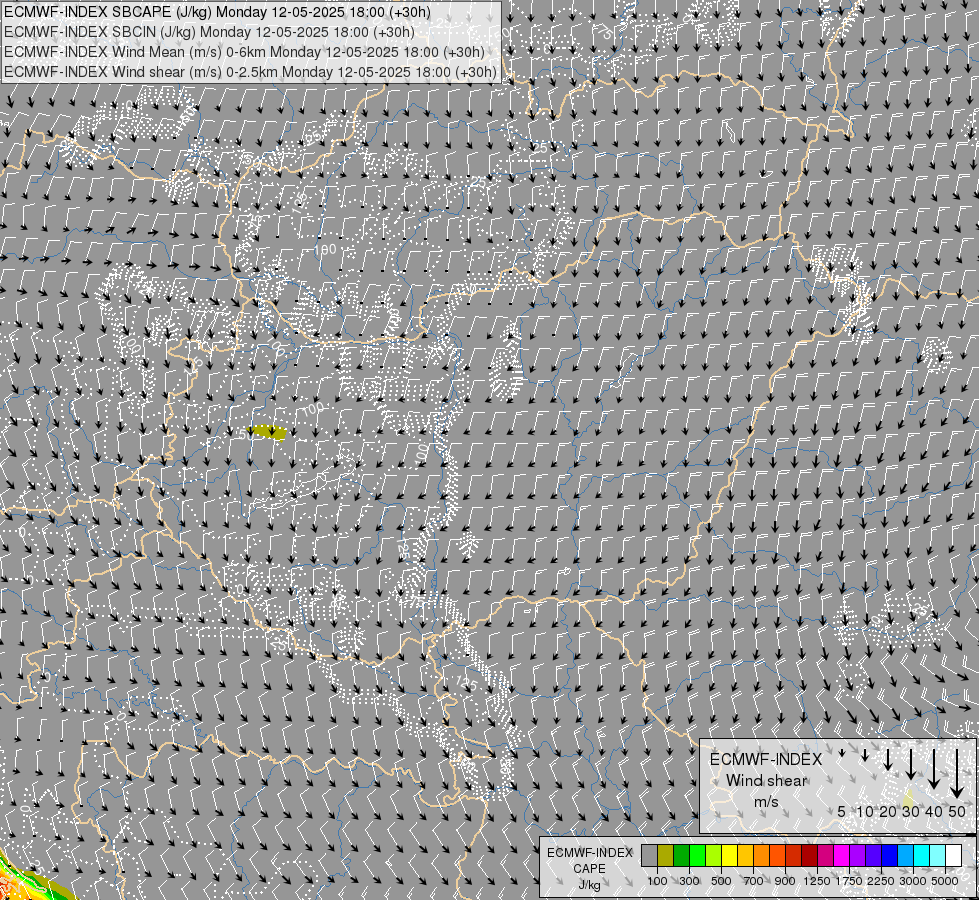Click wind shear legend arrow above 30
The height and width of the screenshot is (900, 979).
[911, 764]
